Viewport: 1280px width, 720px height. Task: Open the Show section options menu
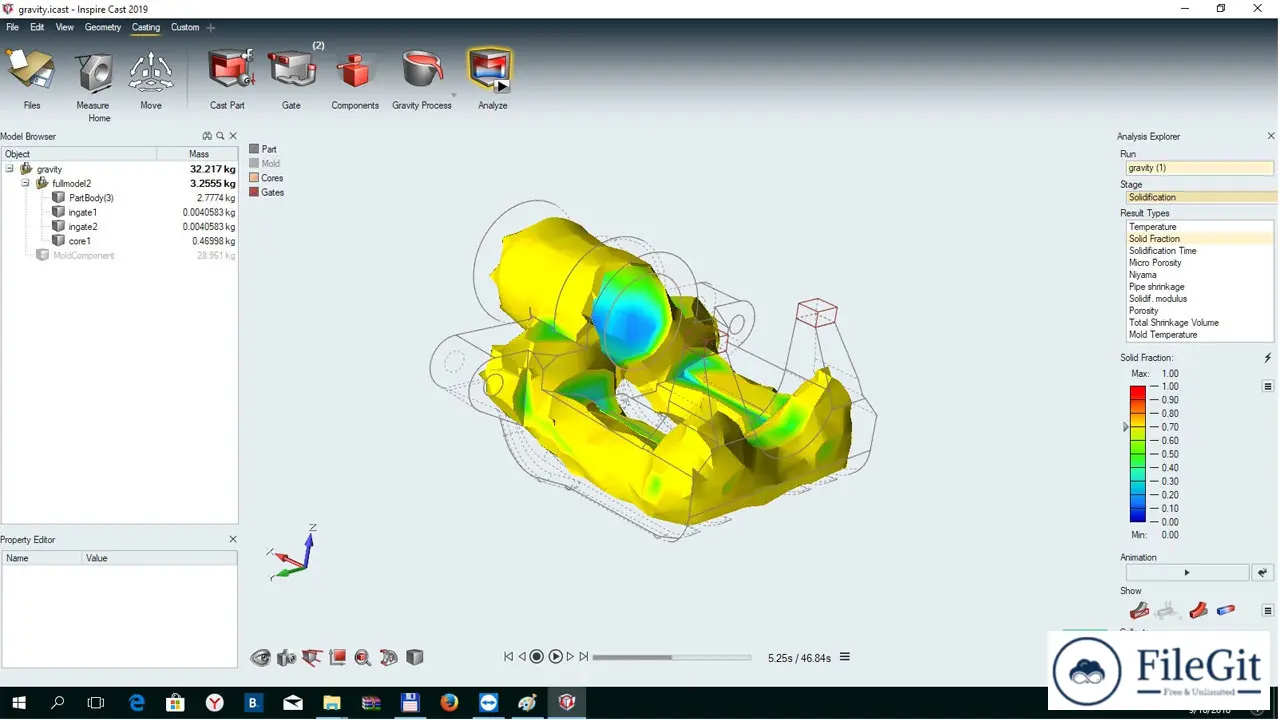coord(1268,610)
